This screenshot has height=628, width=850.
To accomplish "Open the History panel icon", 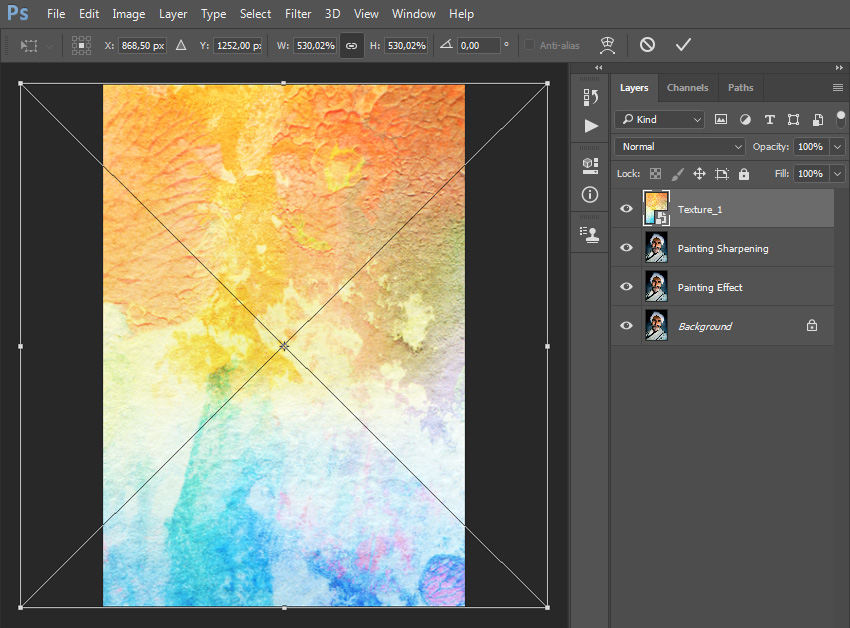I will point(590,97).
